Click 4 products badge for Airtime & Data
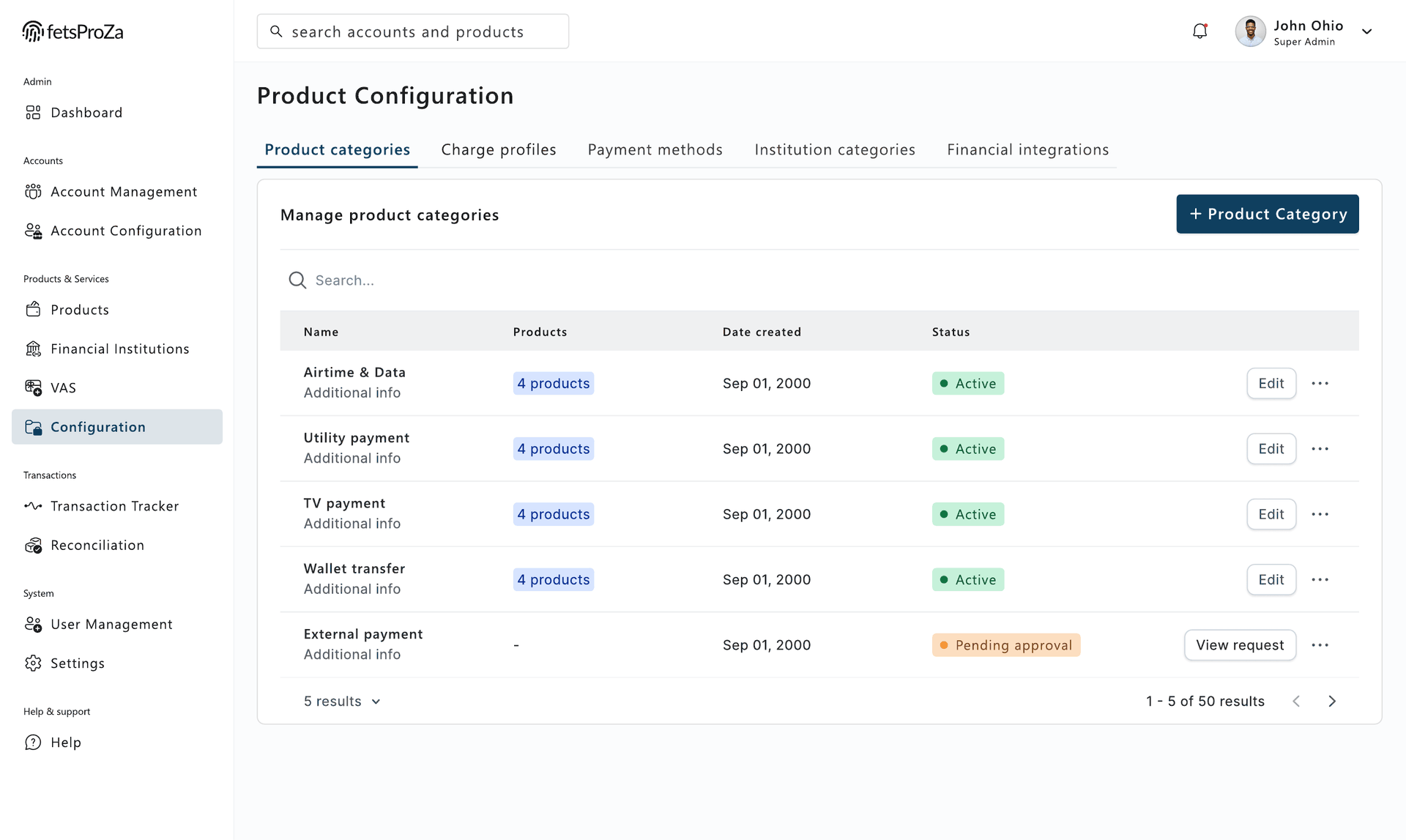 (553, 383)
